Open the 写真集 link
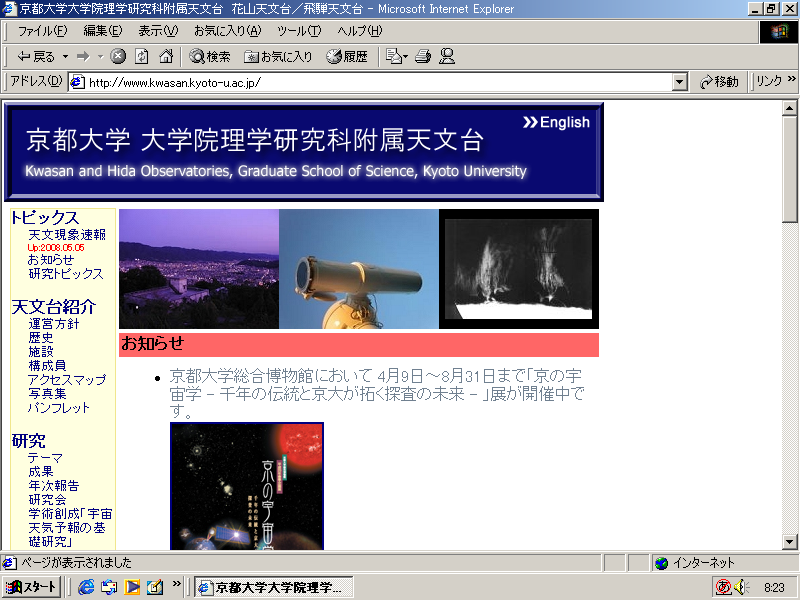The height and width of the screenshot is (600, 800). (x=47, y=393)
